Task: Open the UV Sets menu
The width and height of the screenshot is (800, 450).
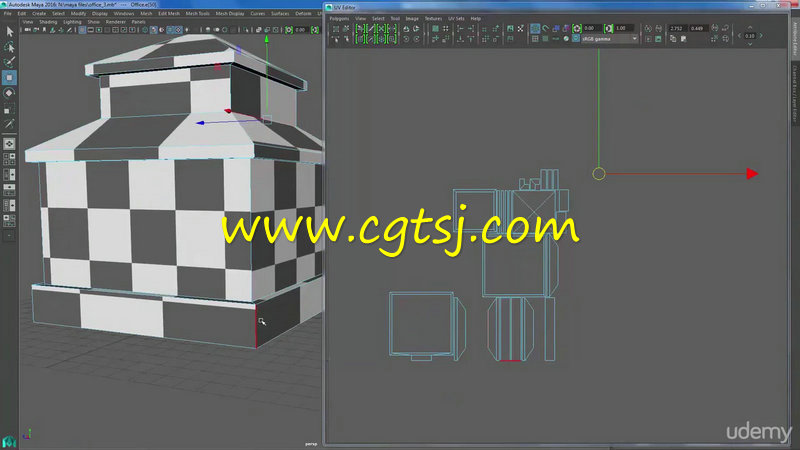Action: [x=456, y=18]
